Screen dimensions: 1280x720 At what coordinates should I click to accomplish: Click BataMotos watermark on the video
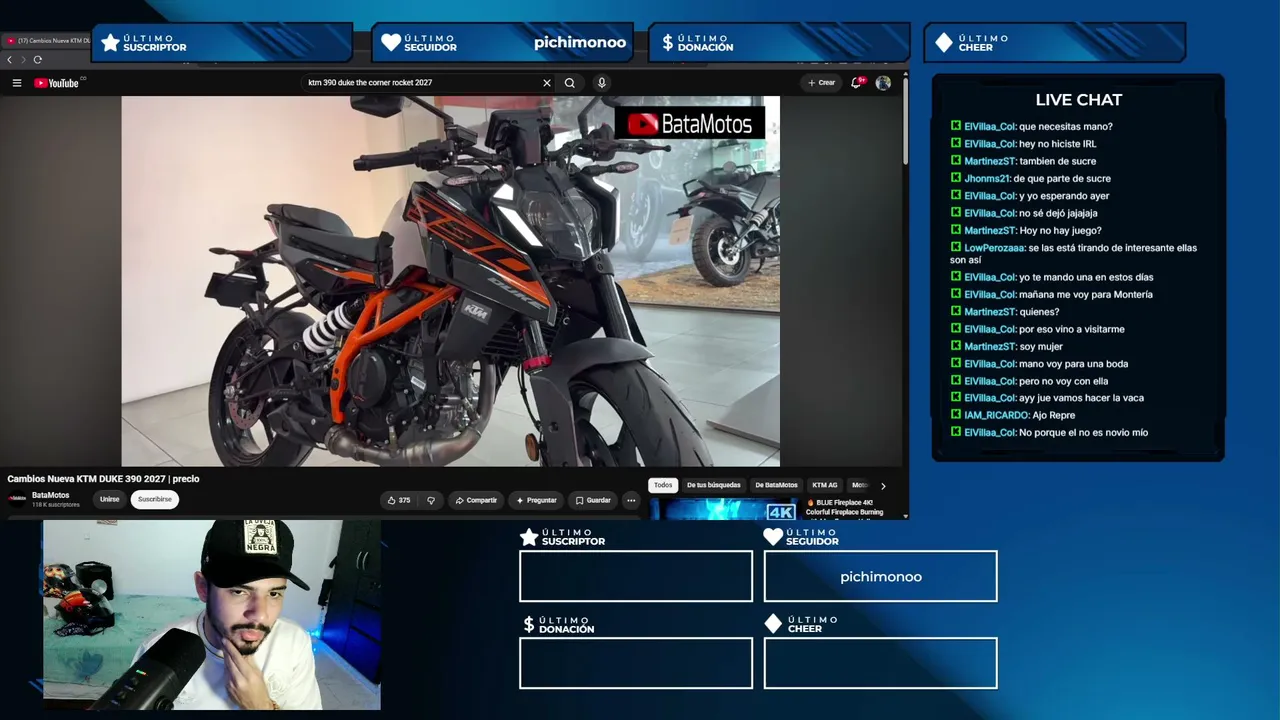tap(690, 124)
